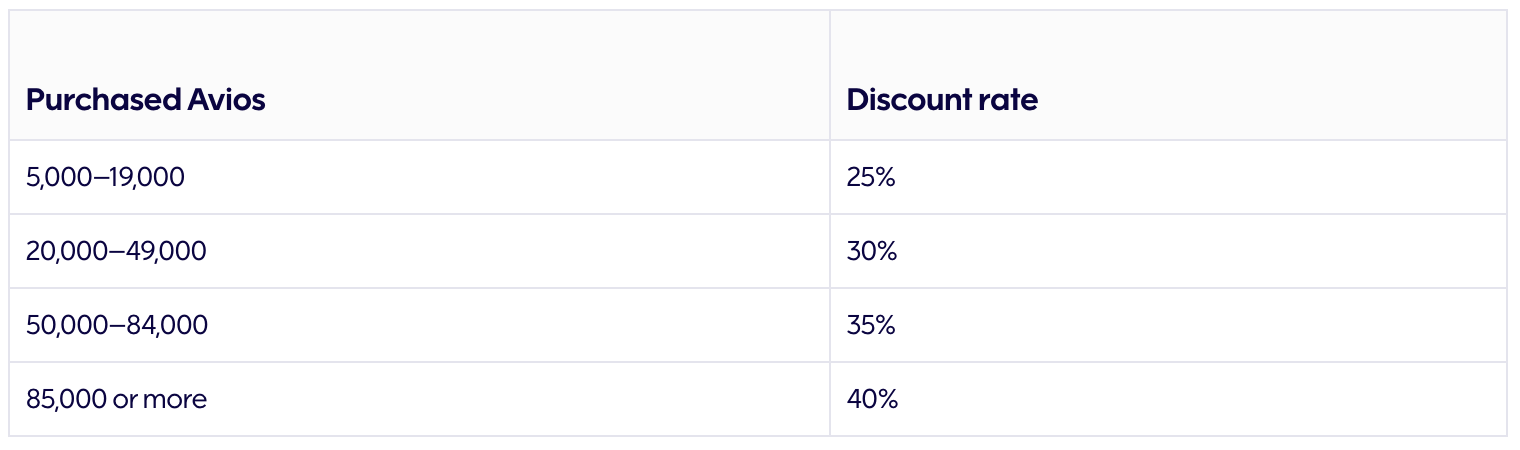1520x450 pixels.
Task: Click the Discount rate column header
Action: (942, 100)
